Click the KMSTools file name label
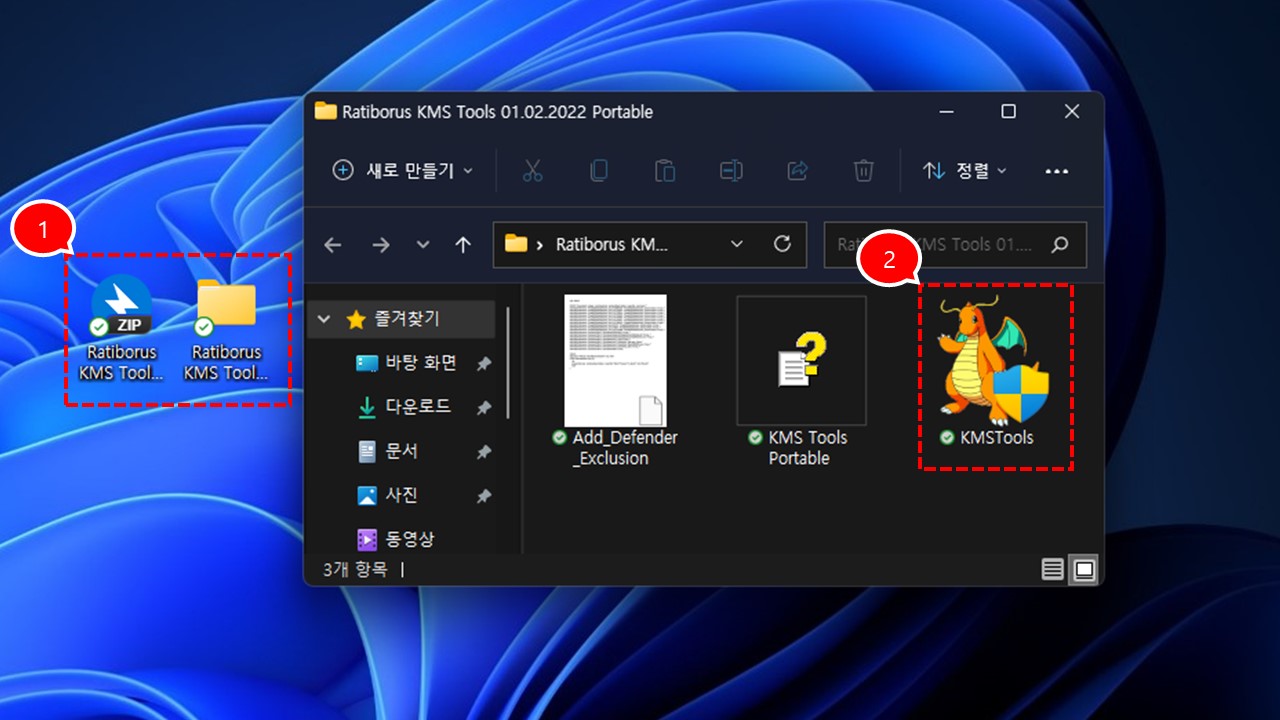This screenshot has width=1280, height=720. pos(996,438)
